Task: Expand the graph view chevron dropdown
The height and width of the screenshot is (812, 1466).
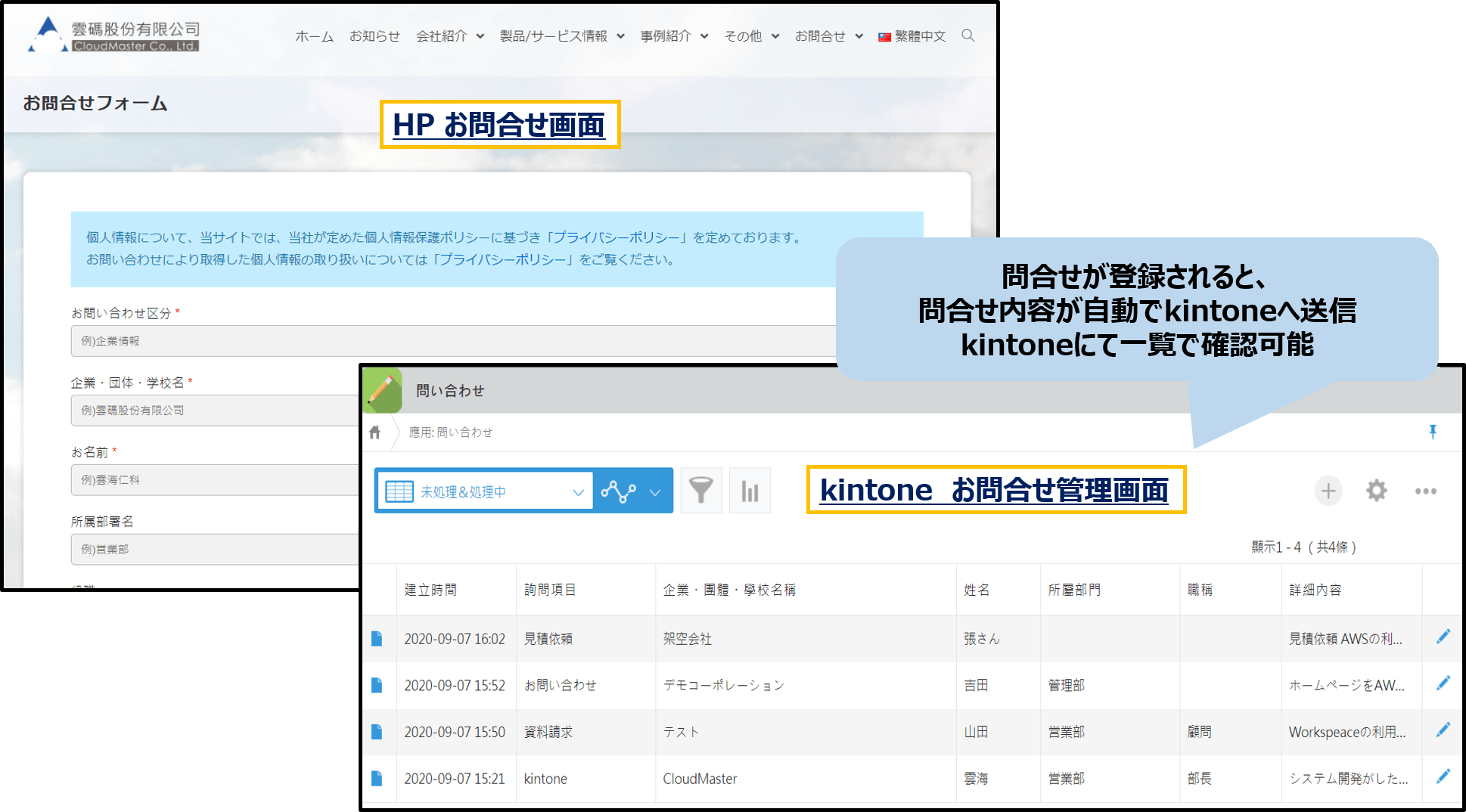Action: pyautogui.click(x=655, y=492)
